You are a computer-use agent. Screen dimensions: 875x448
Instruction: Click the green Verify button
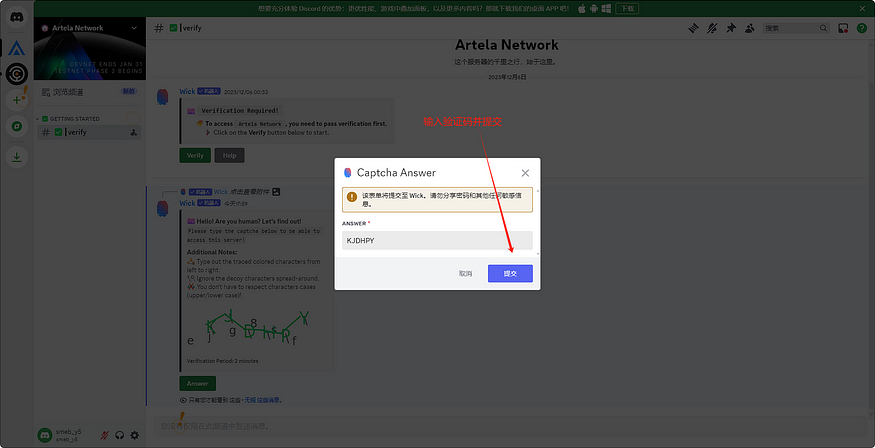click(x=195, y=155)
